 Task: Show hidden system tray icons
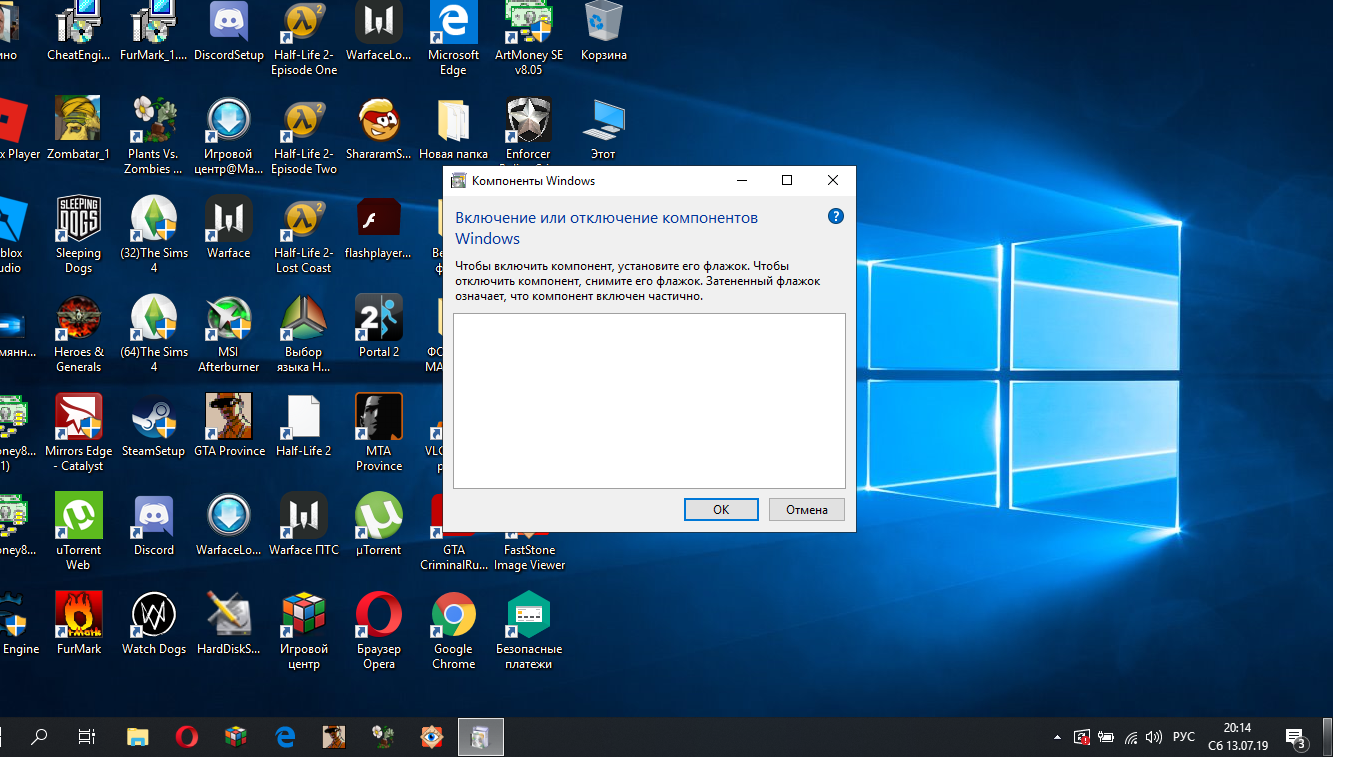point(1058,738)
